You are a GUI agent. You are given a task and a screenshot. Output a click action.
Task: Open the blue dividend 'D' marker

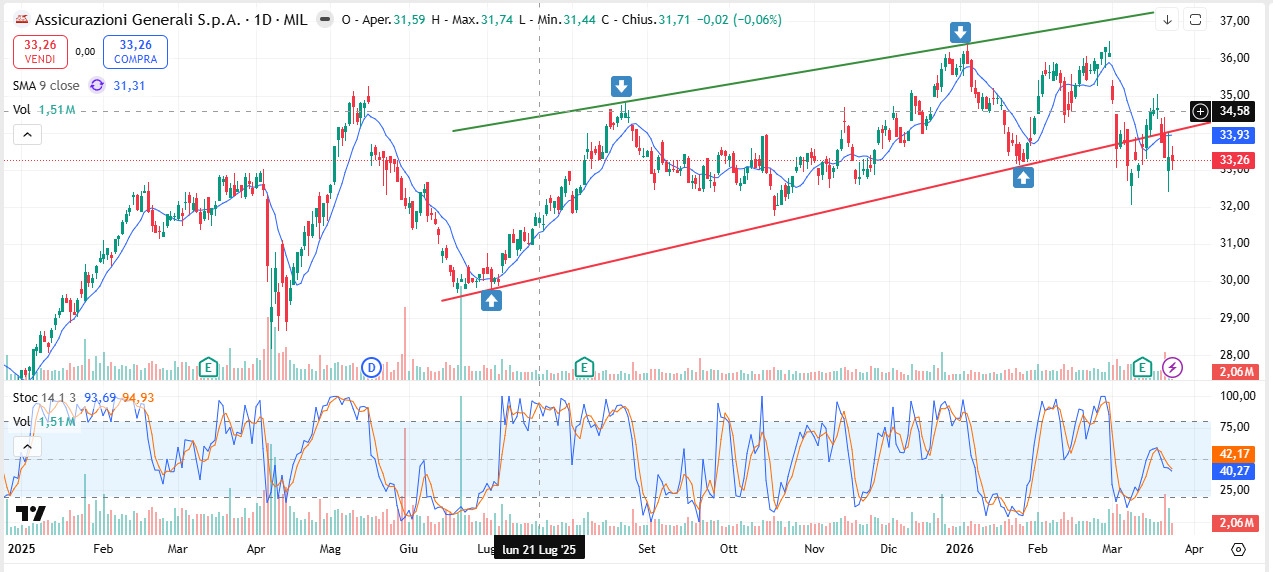tap(372, 367)
